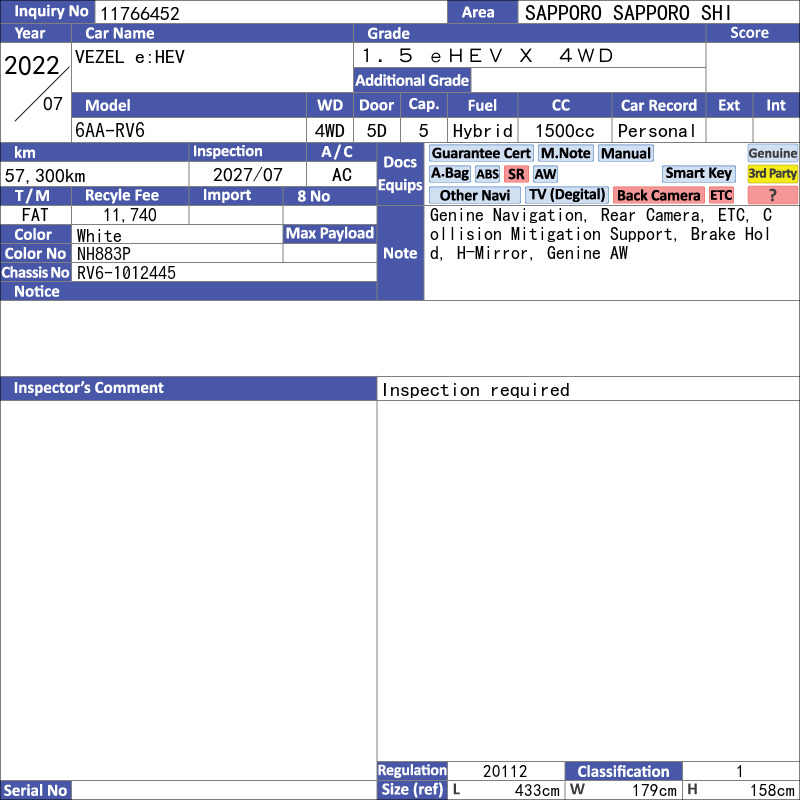Select the AW equipment badge

pyautogui.click(x=545, y=174)
